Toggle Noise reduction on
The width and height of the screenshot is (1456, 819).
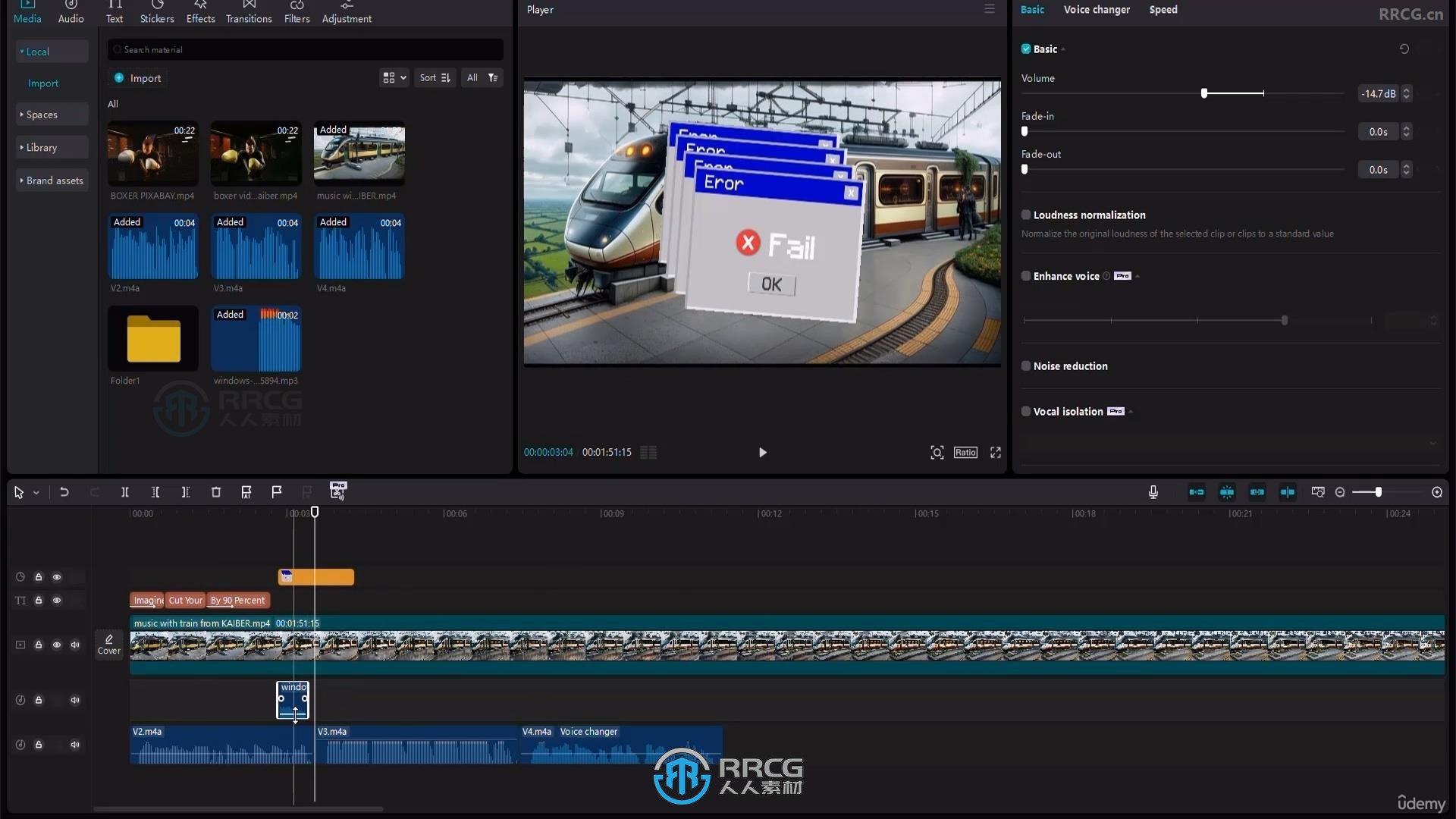1026,365
